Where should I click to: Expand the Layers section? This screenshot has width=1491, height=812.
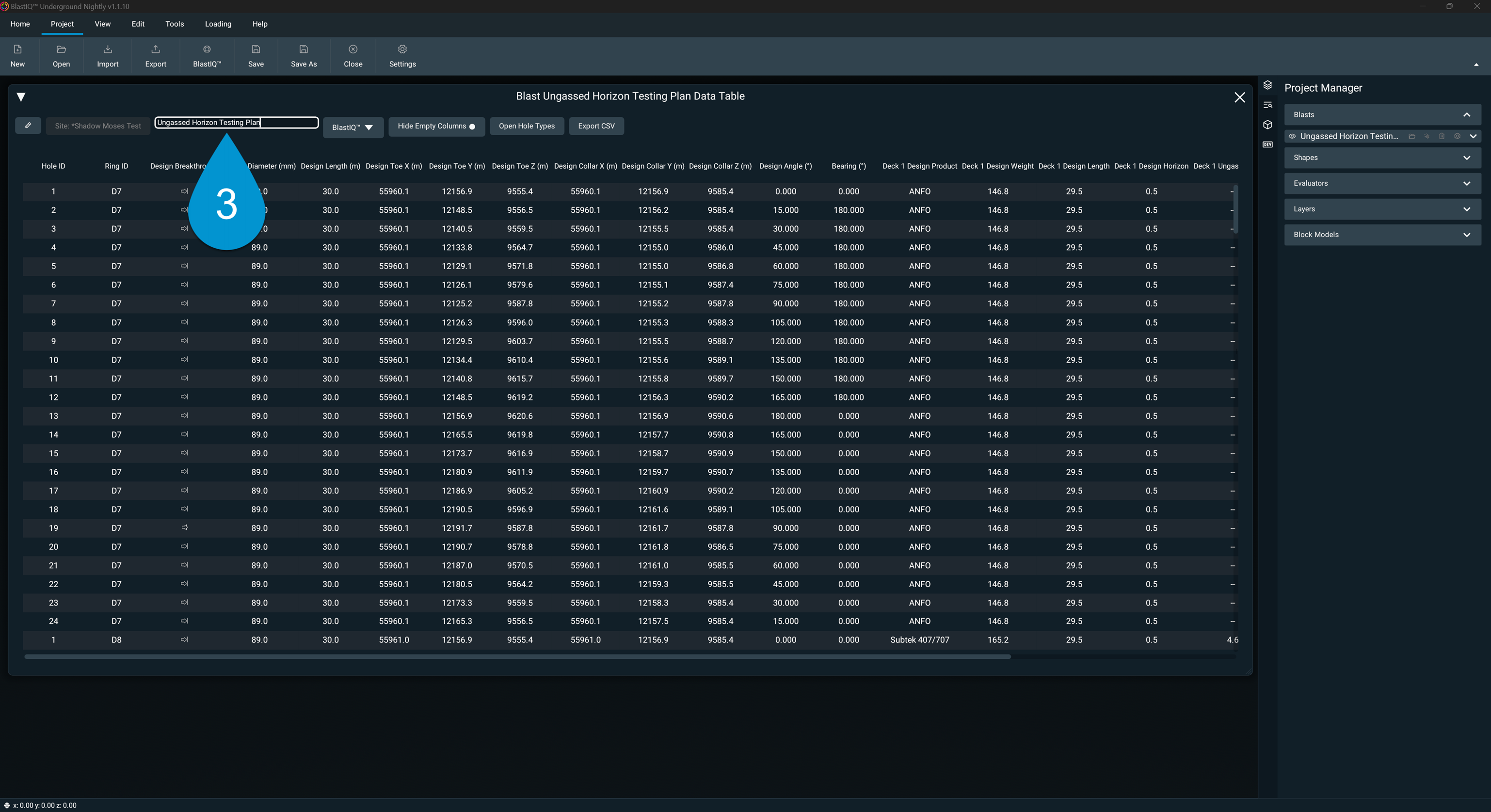pyautogui.click(x=1467, y=209)
